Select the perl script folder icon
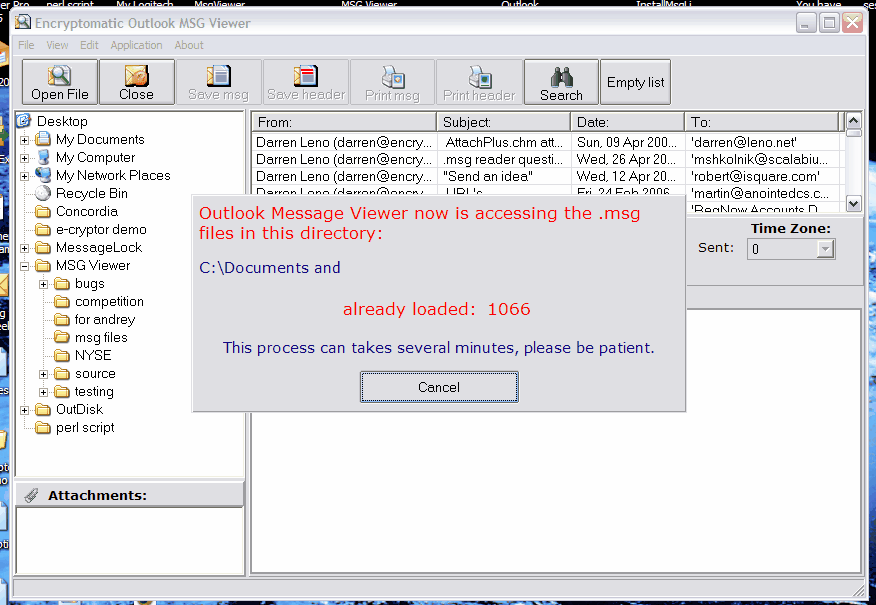This screenshot has height=605, width=876. [43, 428]
